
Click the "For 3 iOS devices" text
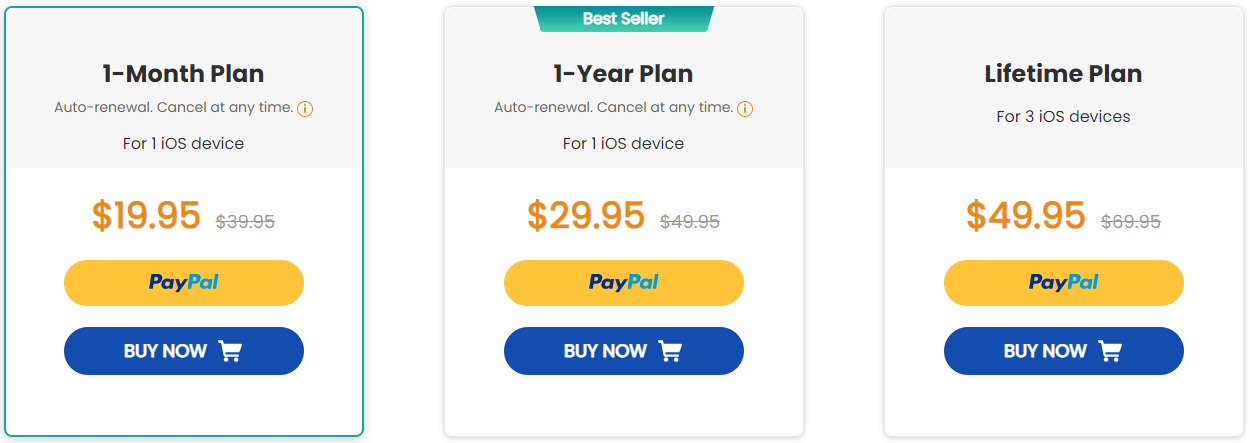[1063, 117]
